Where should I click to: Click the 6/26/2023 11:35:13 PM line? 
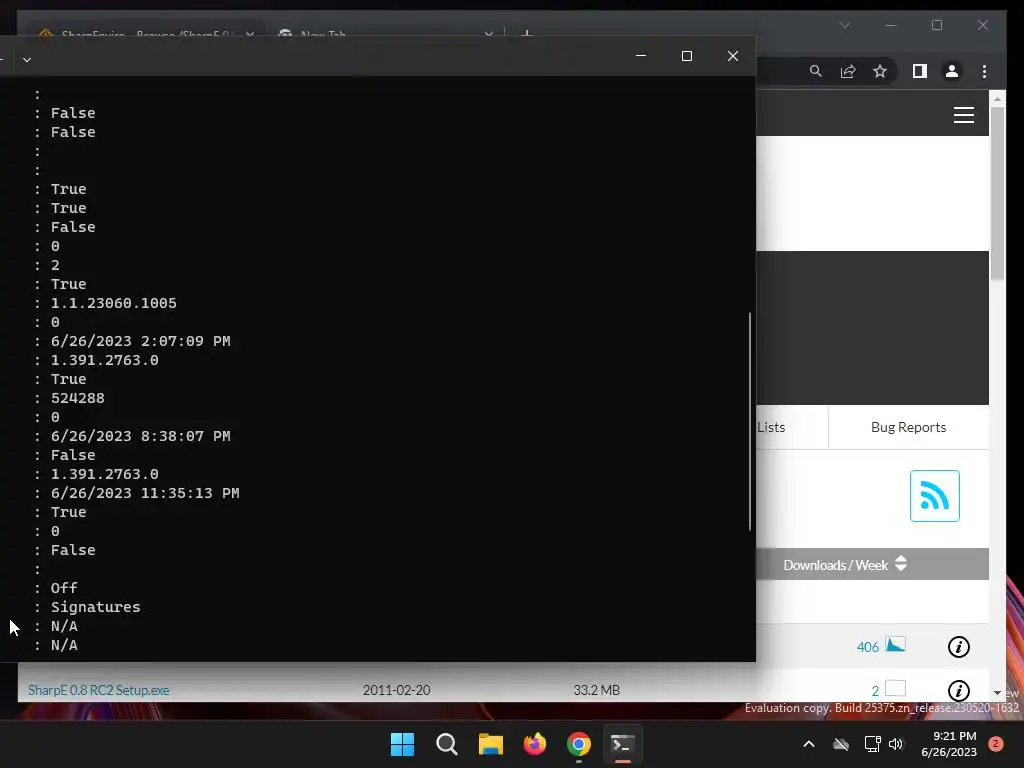[x=145, y=493]
